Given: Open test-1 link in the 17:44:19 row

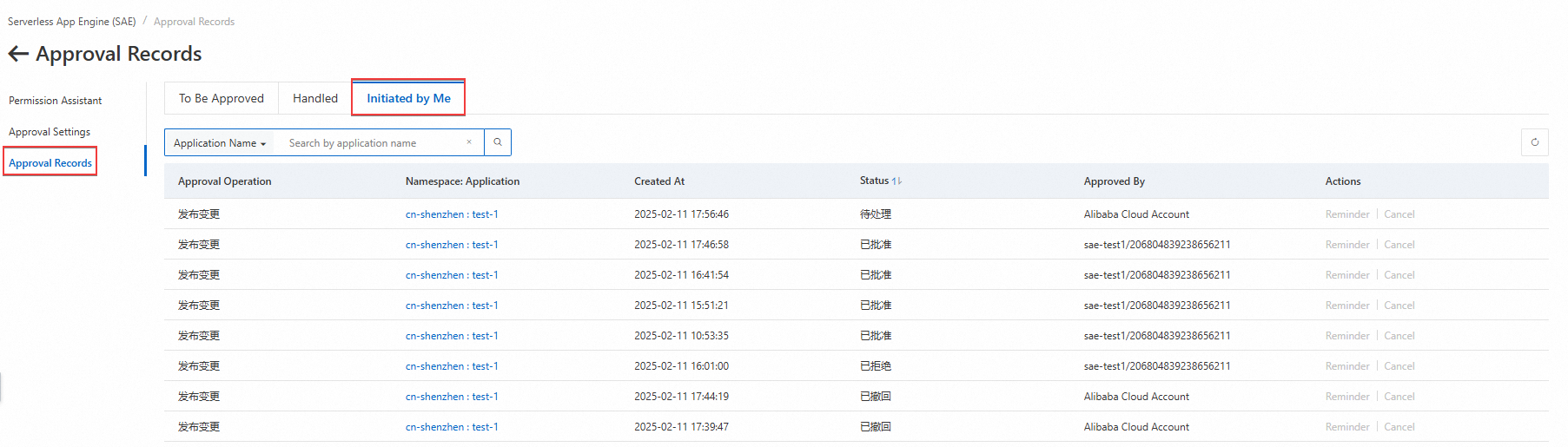Looking at the screenshot, I should click(452, 397).
